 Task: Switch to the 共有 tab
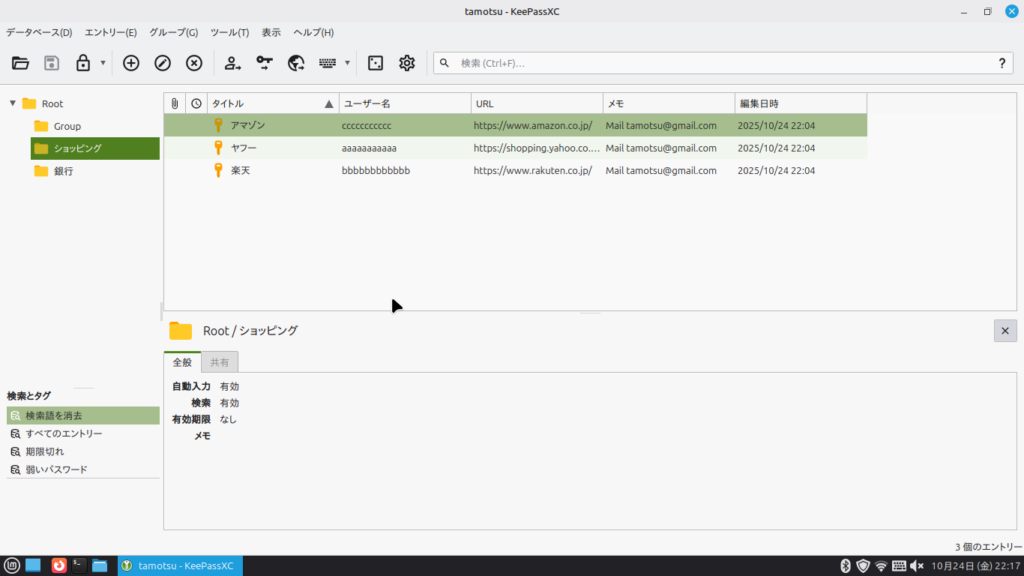click(219, 362)
